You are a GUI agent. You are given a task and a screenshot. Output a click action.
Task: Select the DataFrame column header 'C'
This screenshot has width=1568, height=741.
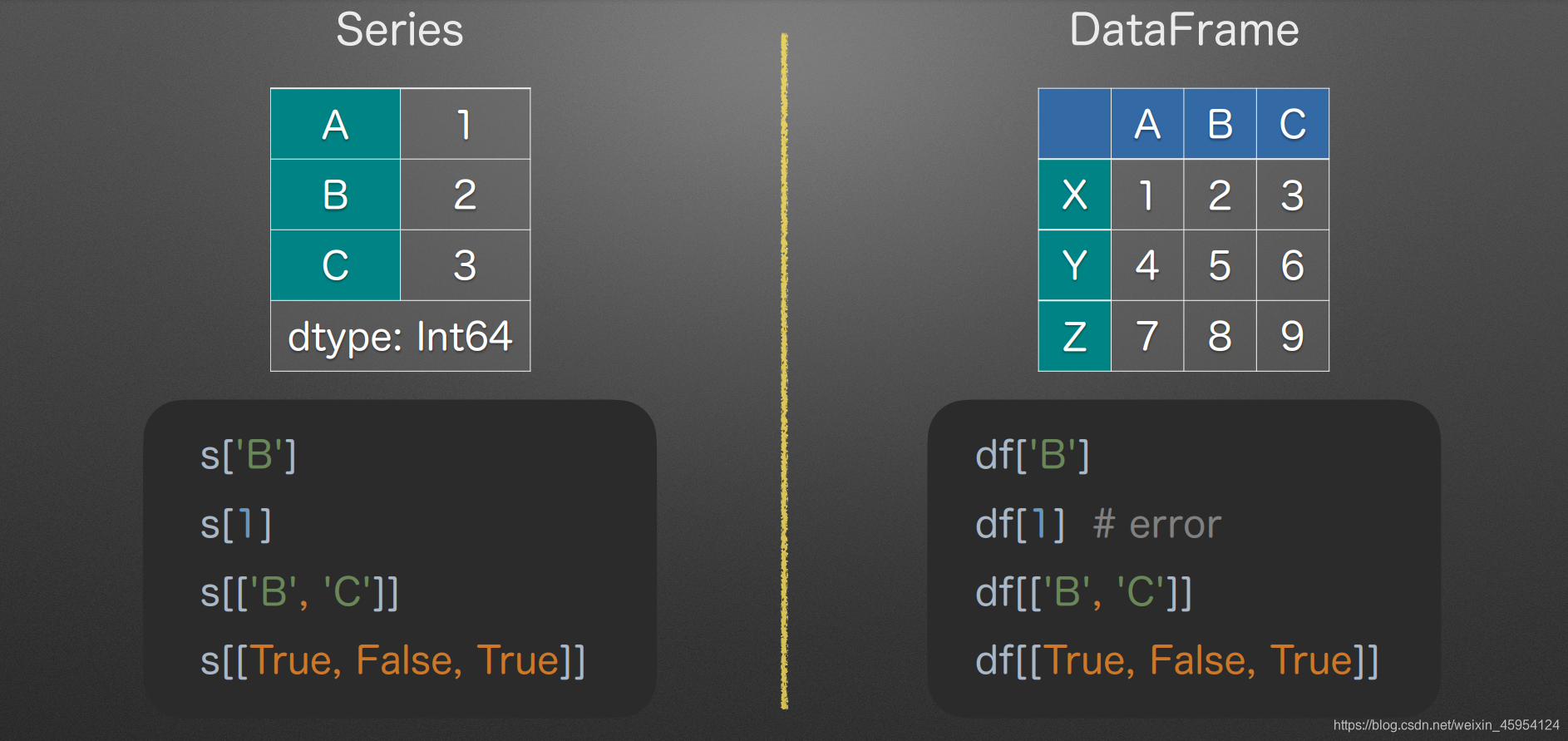tap(1293, 124)
